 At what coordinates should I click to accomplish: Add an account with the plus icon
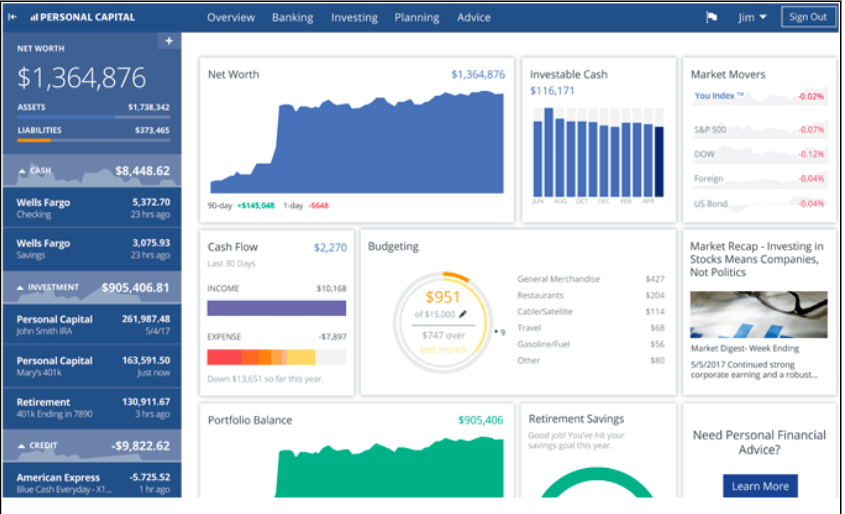(x=169, y=41)
